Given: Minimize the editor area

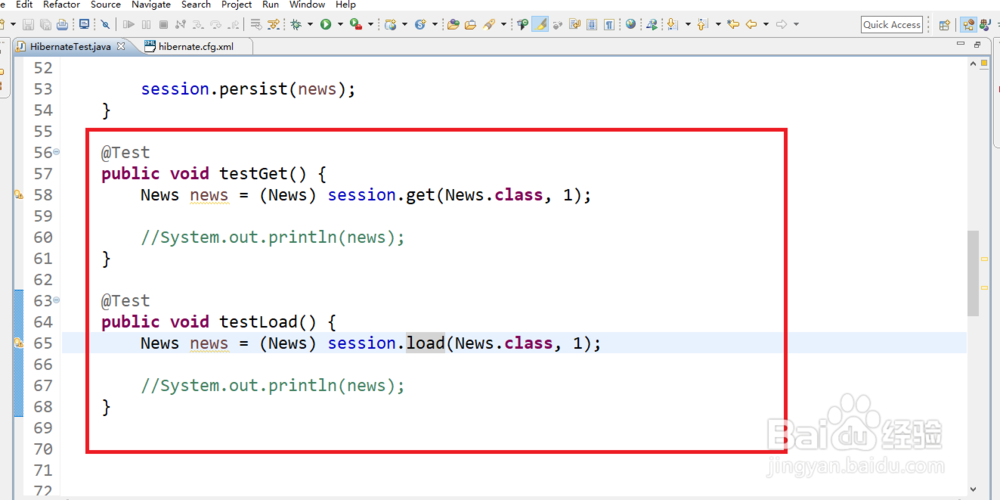Looking at the screenshot, I should [x=961, y=45].
